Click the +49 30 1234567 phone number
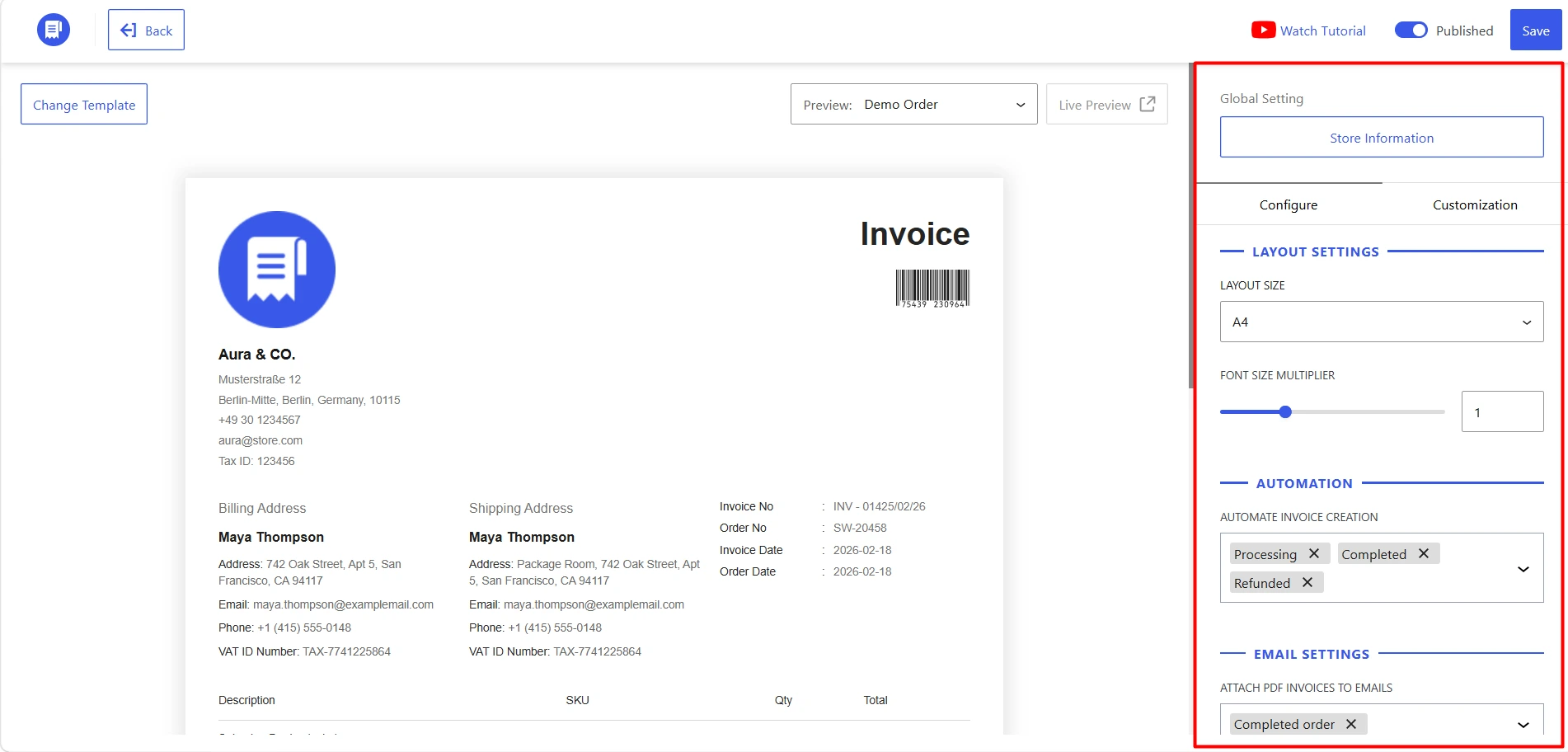The image size is (1568, 752). click(260, 420)
